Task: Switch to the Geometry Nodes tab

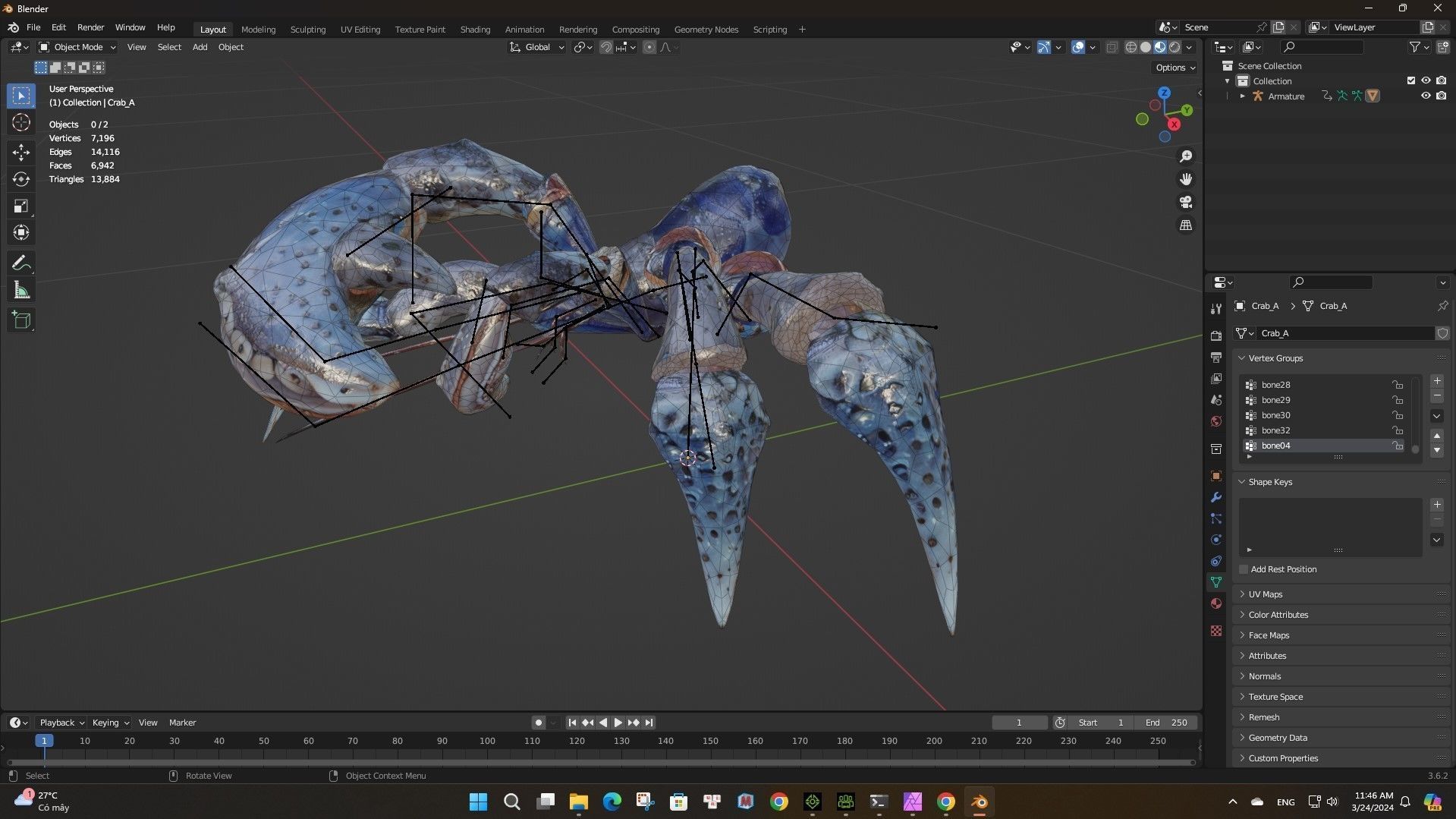Action: [706, 30]
